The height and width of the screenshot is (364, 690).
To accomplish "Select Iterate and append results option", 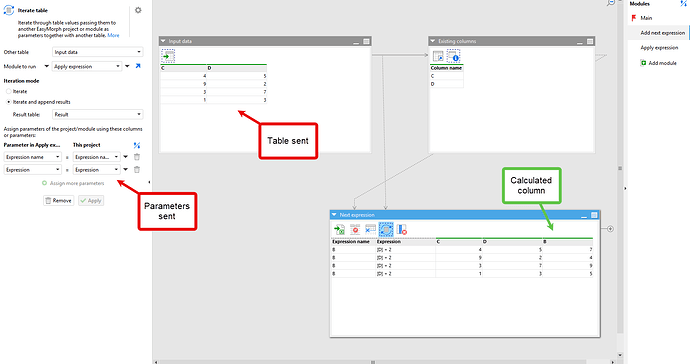I will [8, 102].
